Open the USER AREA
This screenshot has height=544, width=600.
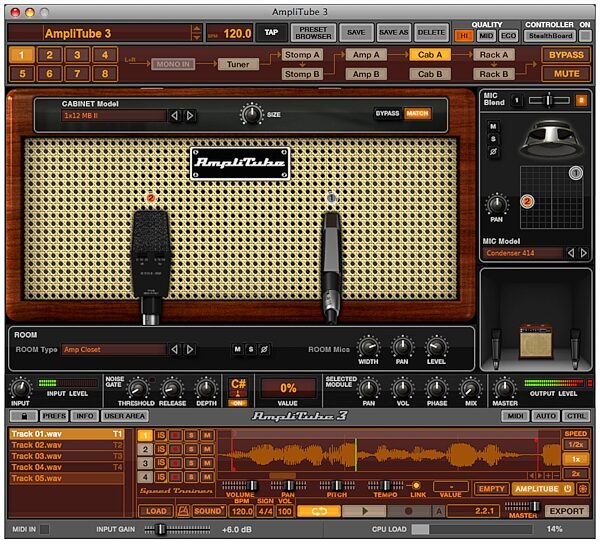pos(124,416)
